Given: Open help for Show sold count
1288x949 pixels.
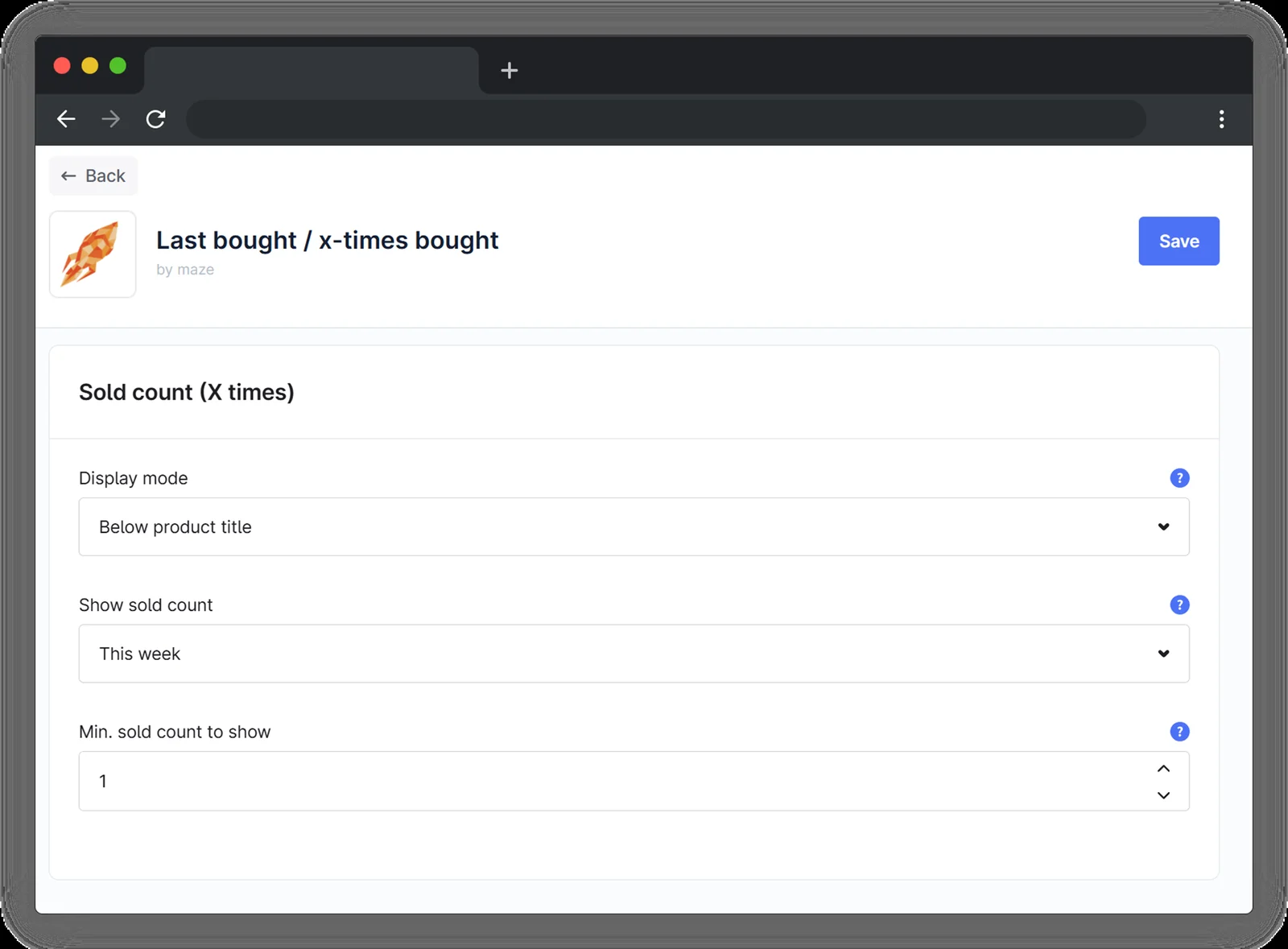Looking at the screenshot, I should click(1179, 604).
